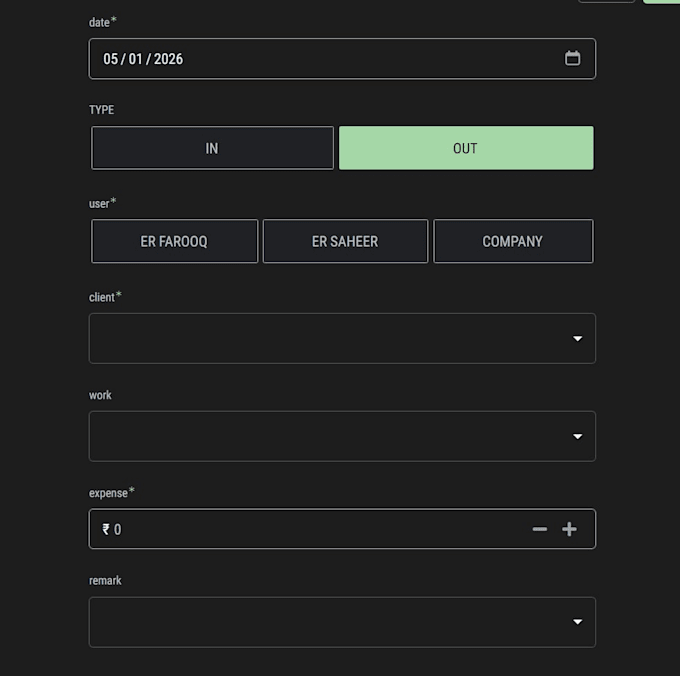The height and width of the screenshot is (676, 680).
Task: Select the IN type option
Action: coord(212,148)
